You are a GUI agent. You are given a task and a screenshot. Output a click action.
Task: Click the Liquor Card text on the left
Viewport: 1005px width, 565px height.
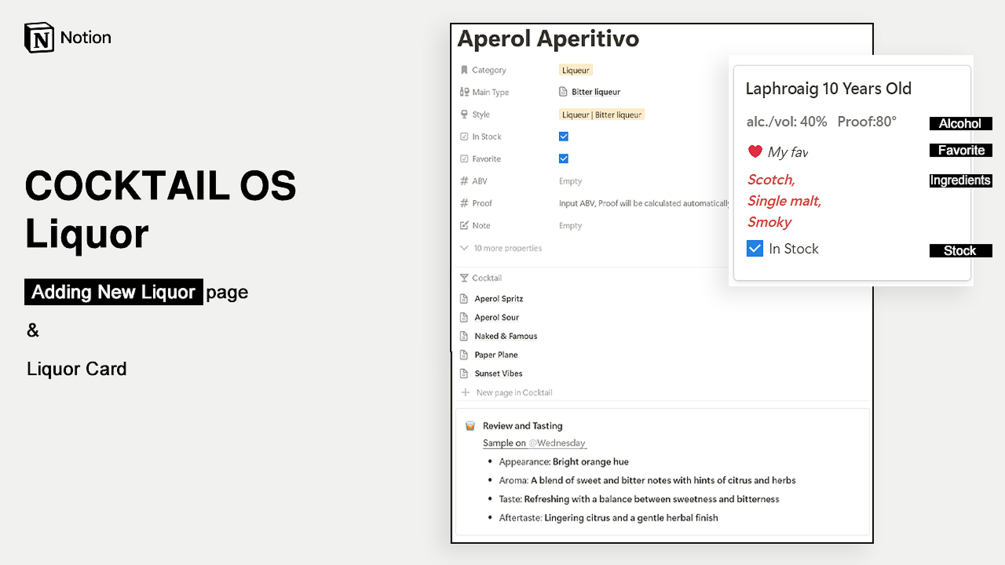(x=76, y=369)
